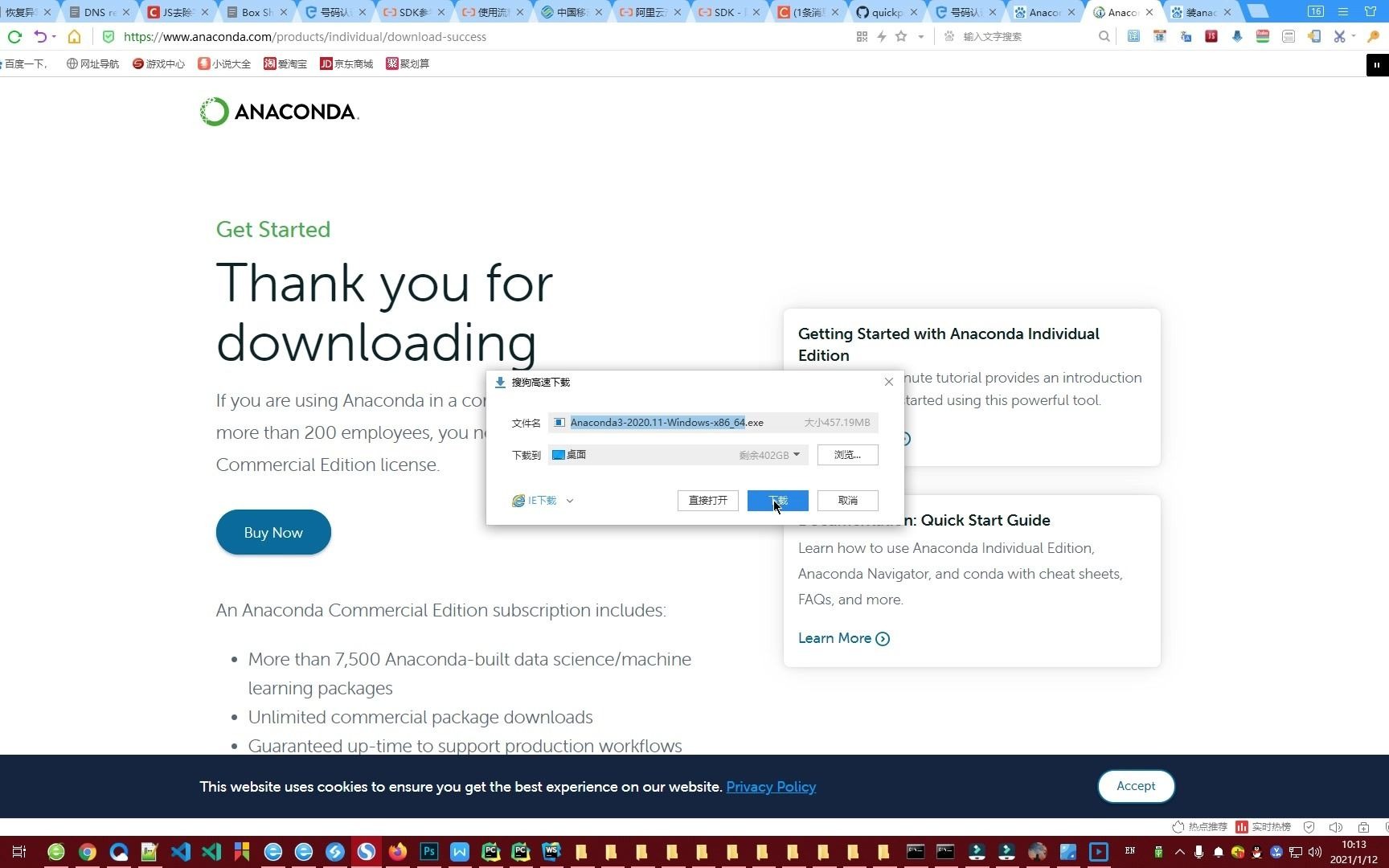Switch to the JS去除 tab

(178, 12)
